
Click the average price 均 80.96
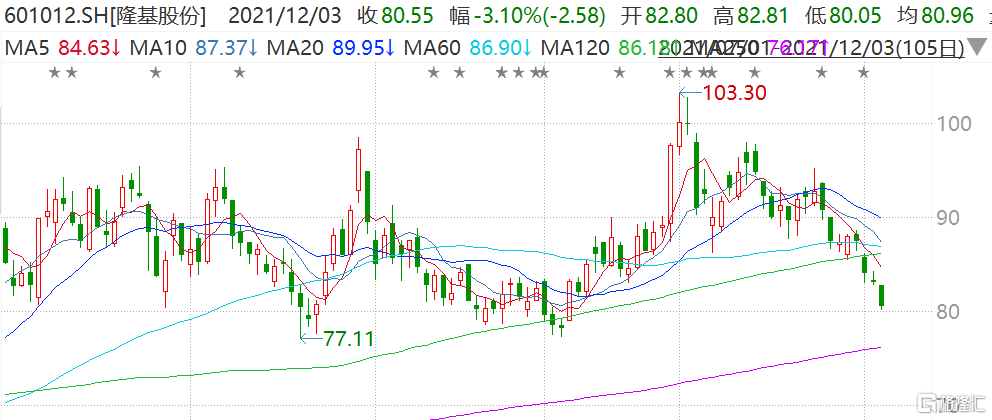[x=936, y=16]
